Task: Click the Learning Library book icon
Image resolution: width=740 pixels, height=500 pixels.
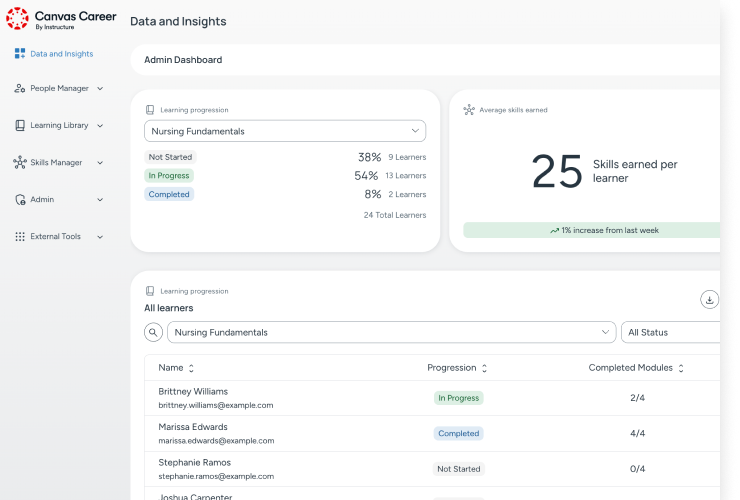Action: [x=20, y=126]
